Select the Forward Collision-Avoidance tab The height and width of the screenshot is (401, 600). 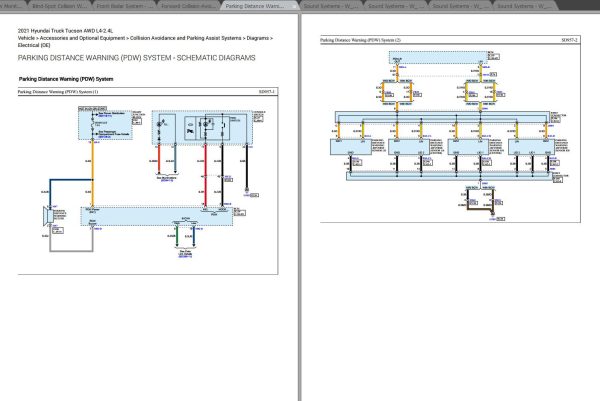[188, 6]
